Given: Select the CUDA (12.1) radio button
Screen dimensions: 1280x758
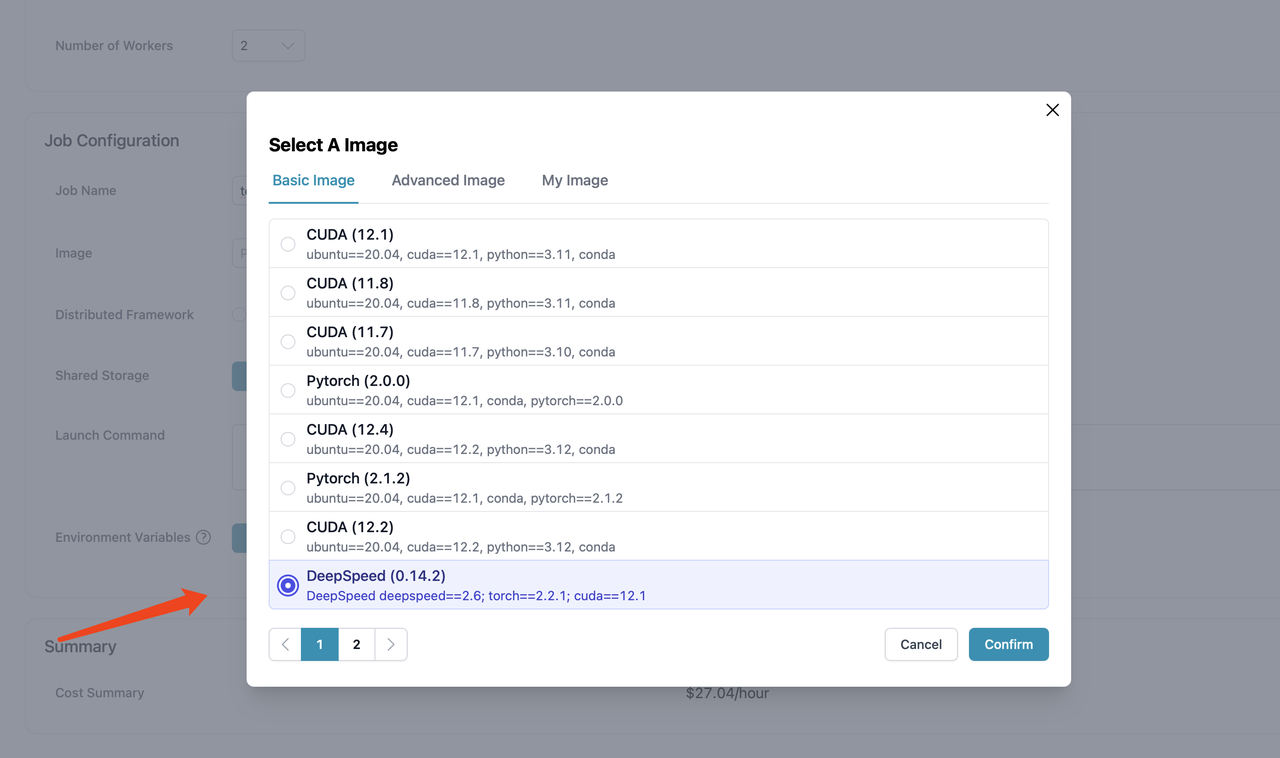Looking at the screenshot, I should point(288,244).
